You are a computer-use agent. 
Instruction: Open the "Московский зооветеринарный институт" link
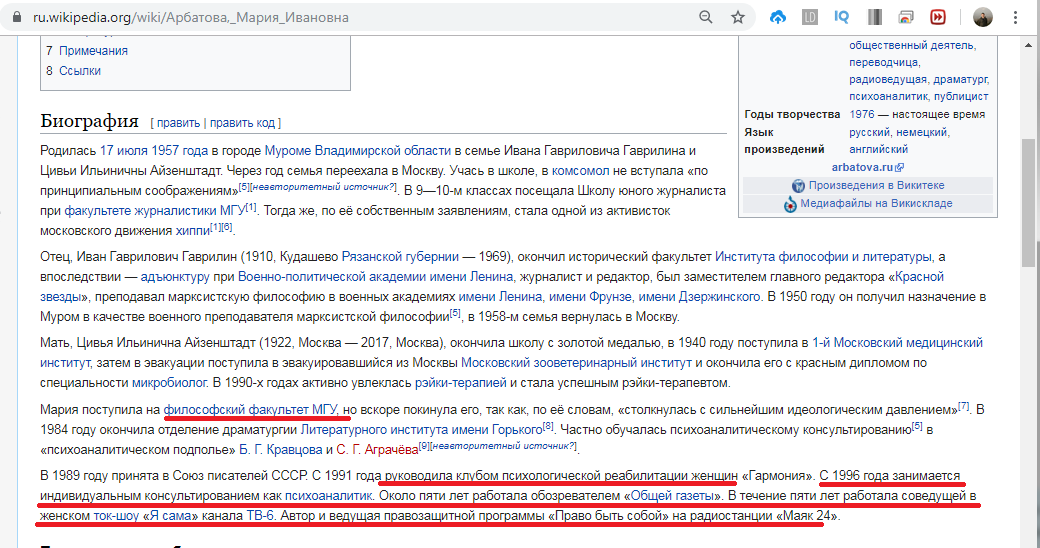pos(576,363)
